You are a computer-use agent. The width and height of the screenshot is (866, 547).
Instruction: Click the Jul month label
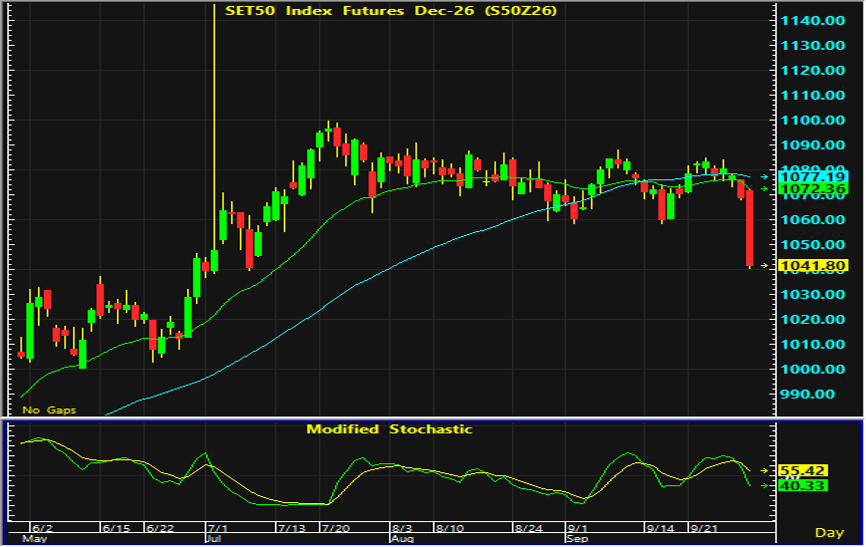click(214, 538)
